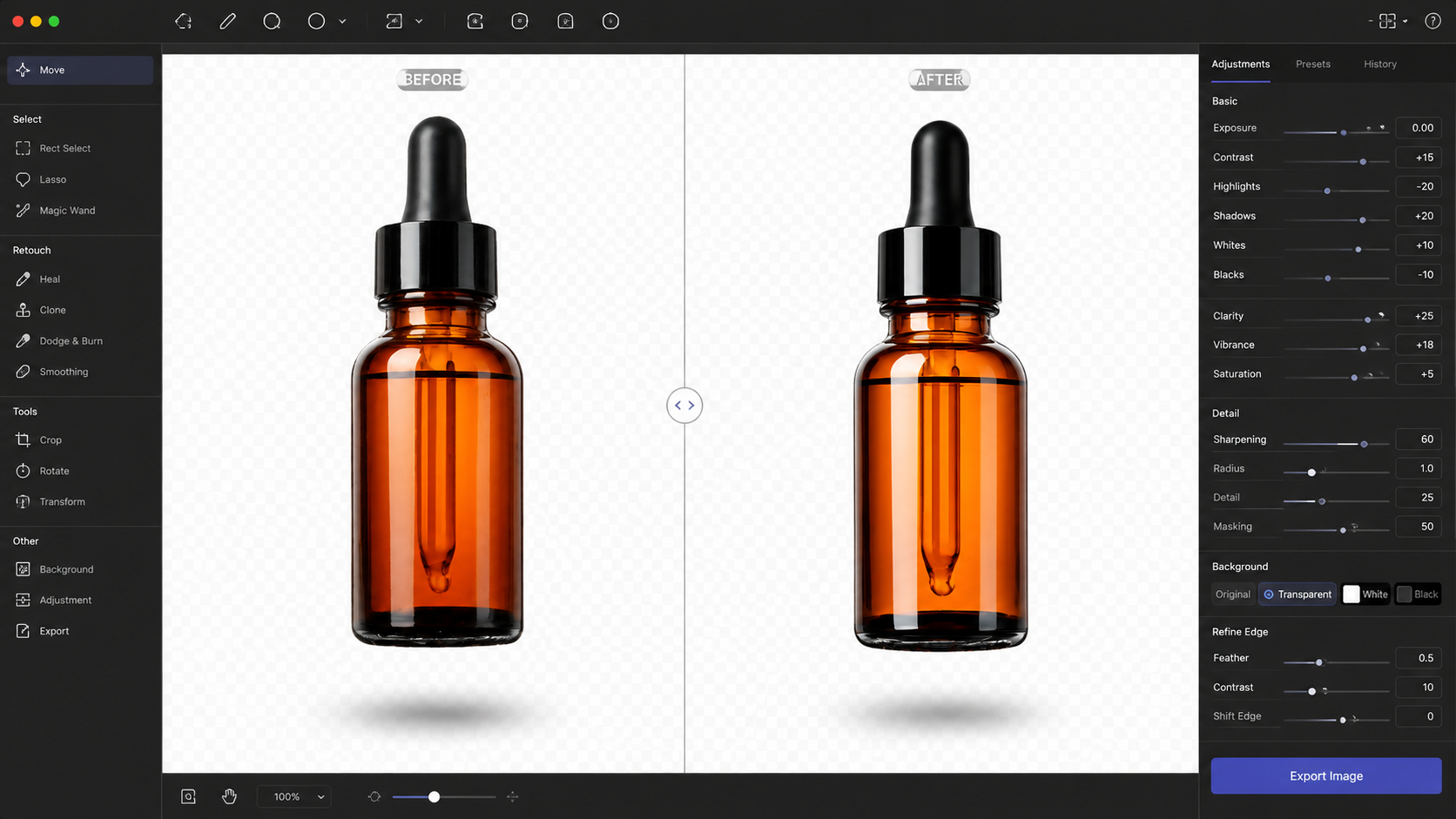Click the circle shape icon with dropdown
Viewport: 1456px width, 819px height.
coord(316,21)
